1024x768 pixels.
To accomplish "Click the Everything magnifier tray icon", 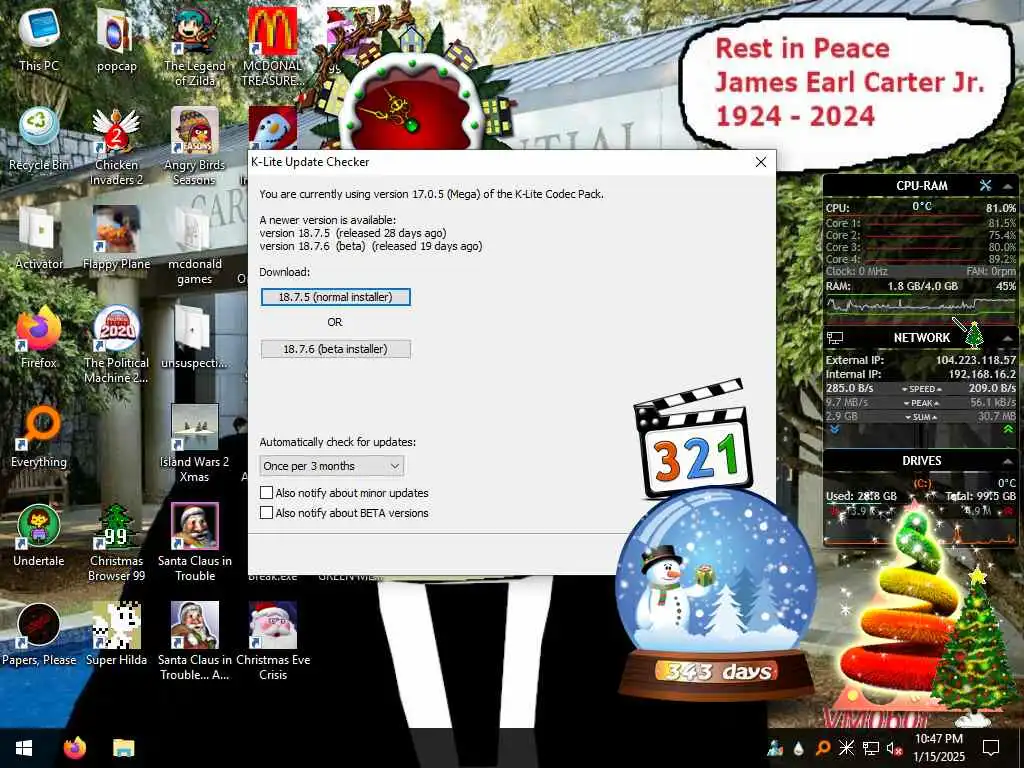I will coord(823,748).
